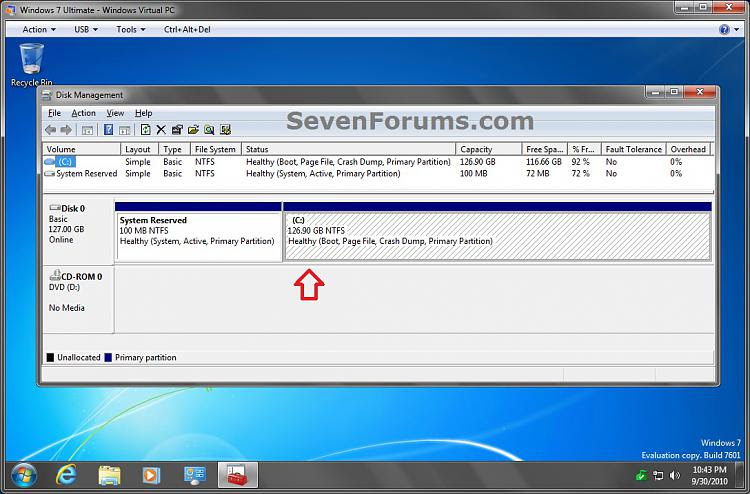Maximize the Disk Management window
The width and height of the screenshot is (750, 494).
click(674, 91)
